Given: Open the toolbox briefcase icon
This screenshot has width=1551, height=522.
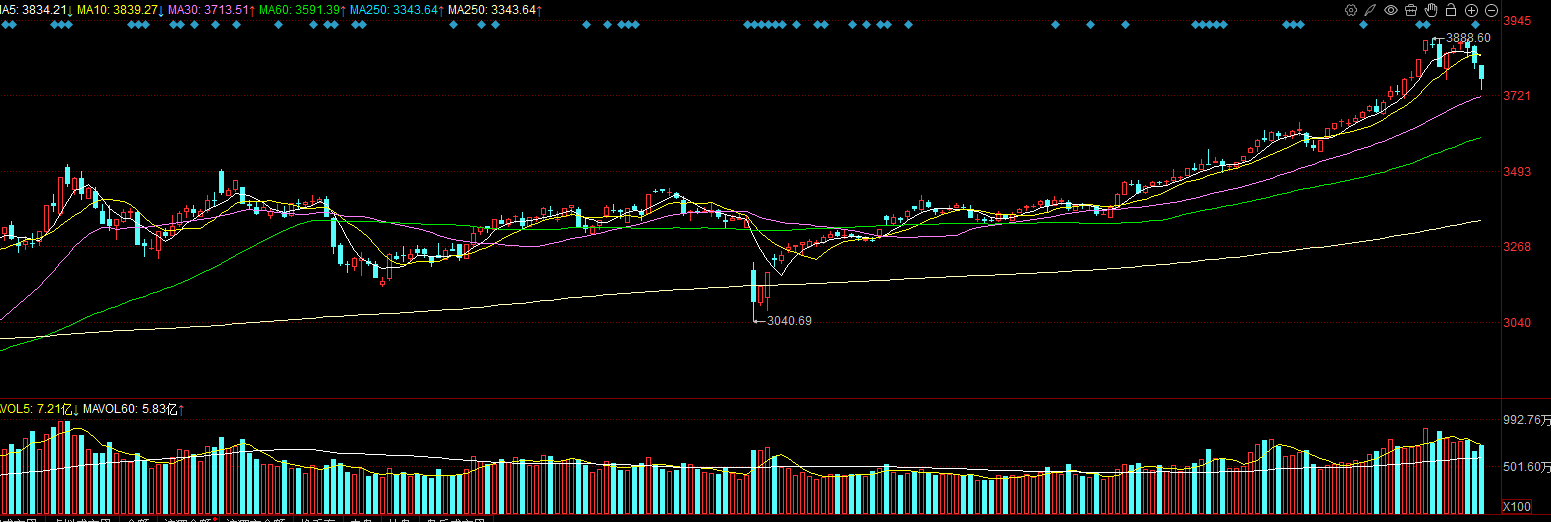Looking at the screenshot, I should click(1411, 10).
